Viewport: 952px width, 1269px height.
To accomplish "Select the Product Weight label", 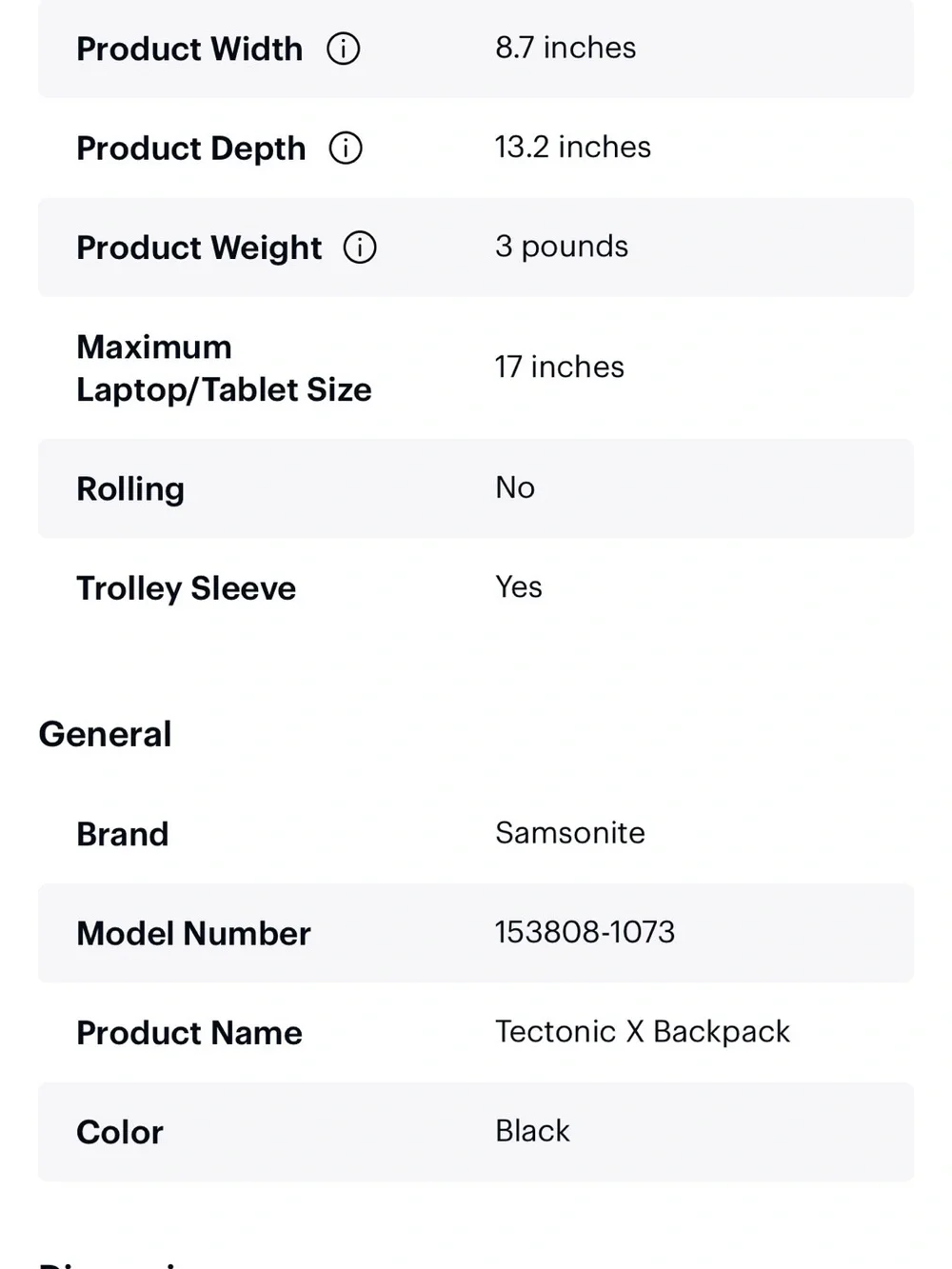I will tap(199, 248).
